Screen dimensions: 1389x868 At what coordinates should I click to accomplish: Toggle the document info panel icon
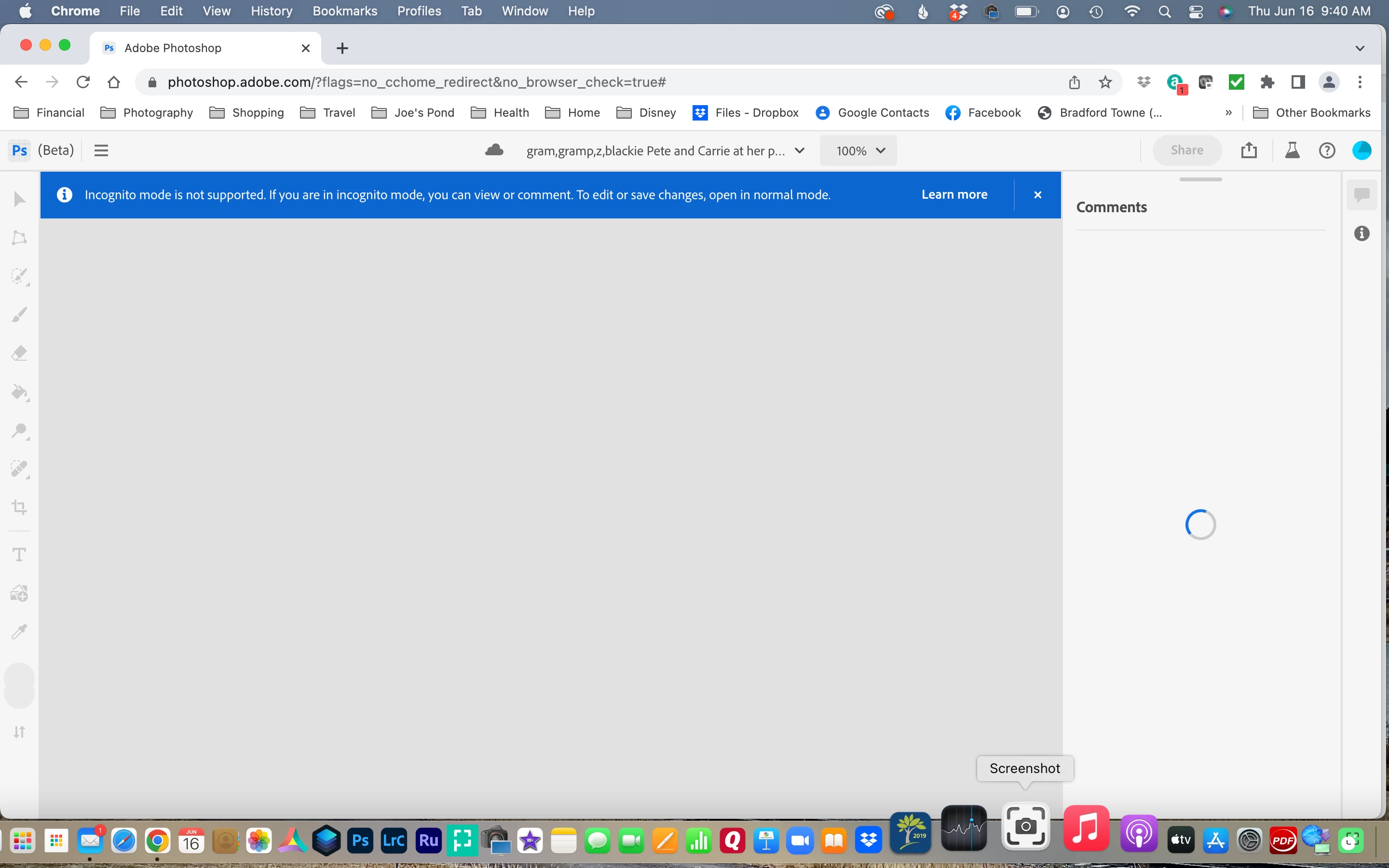pyautogui.click(x=1362, y=234)
